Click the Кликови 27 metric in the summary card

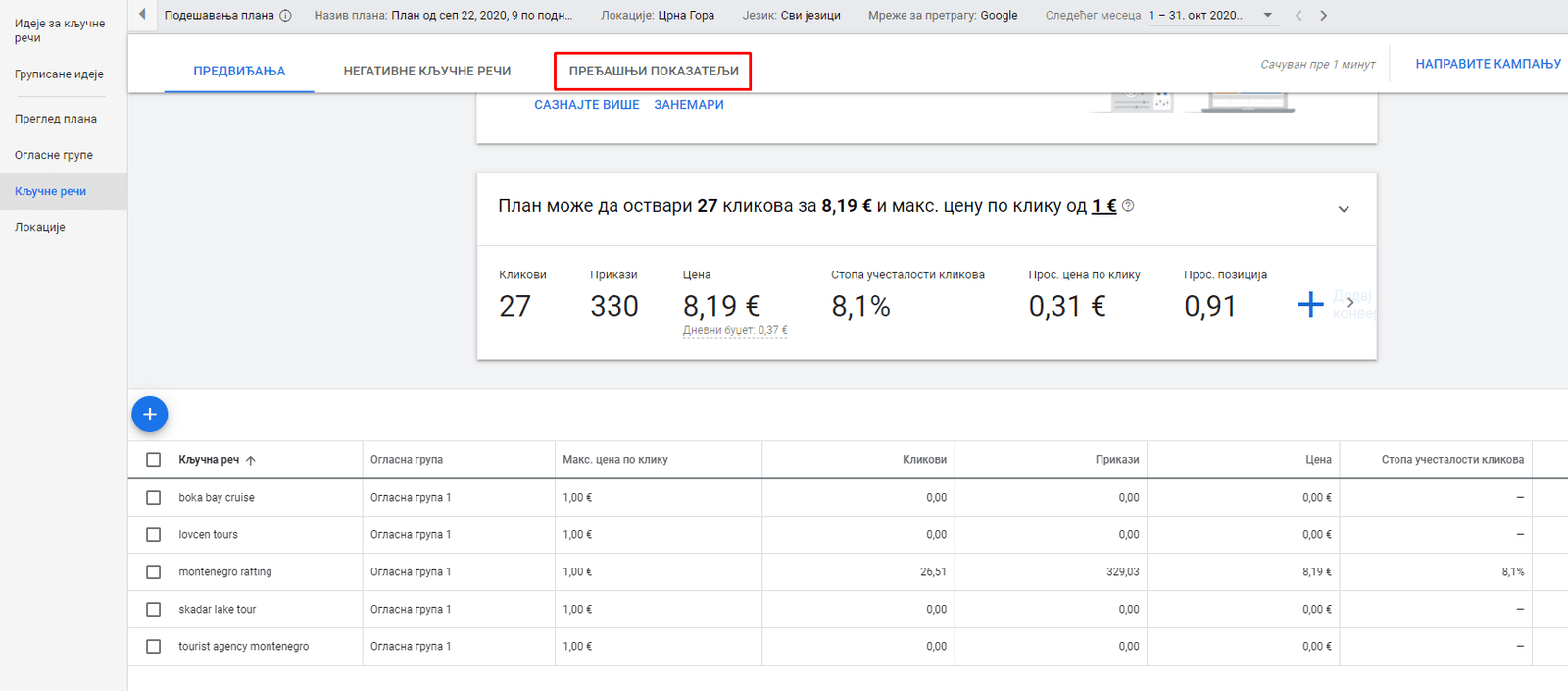tap(522, 295)
